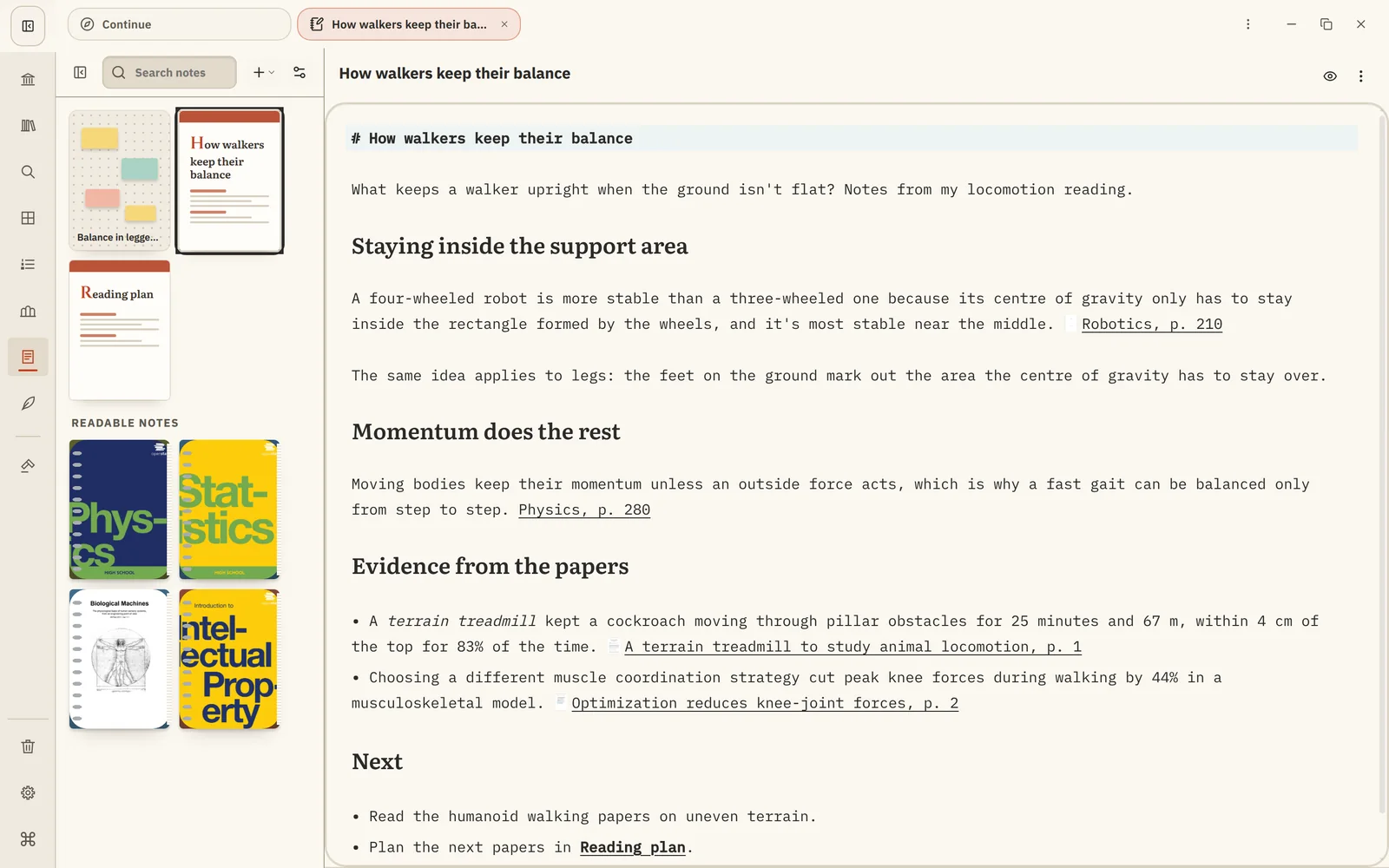Viewport: 1389px width, 868px height.
Task: Click the Staying inside the support area heading
Action: [x=519, y=247]
